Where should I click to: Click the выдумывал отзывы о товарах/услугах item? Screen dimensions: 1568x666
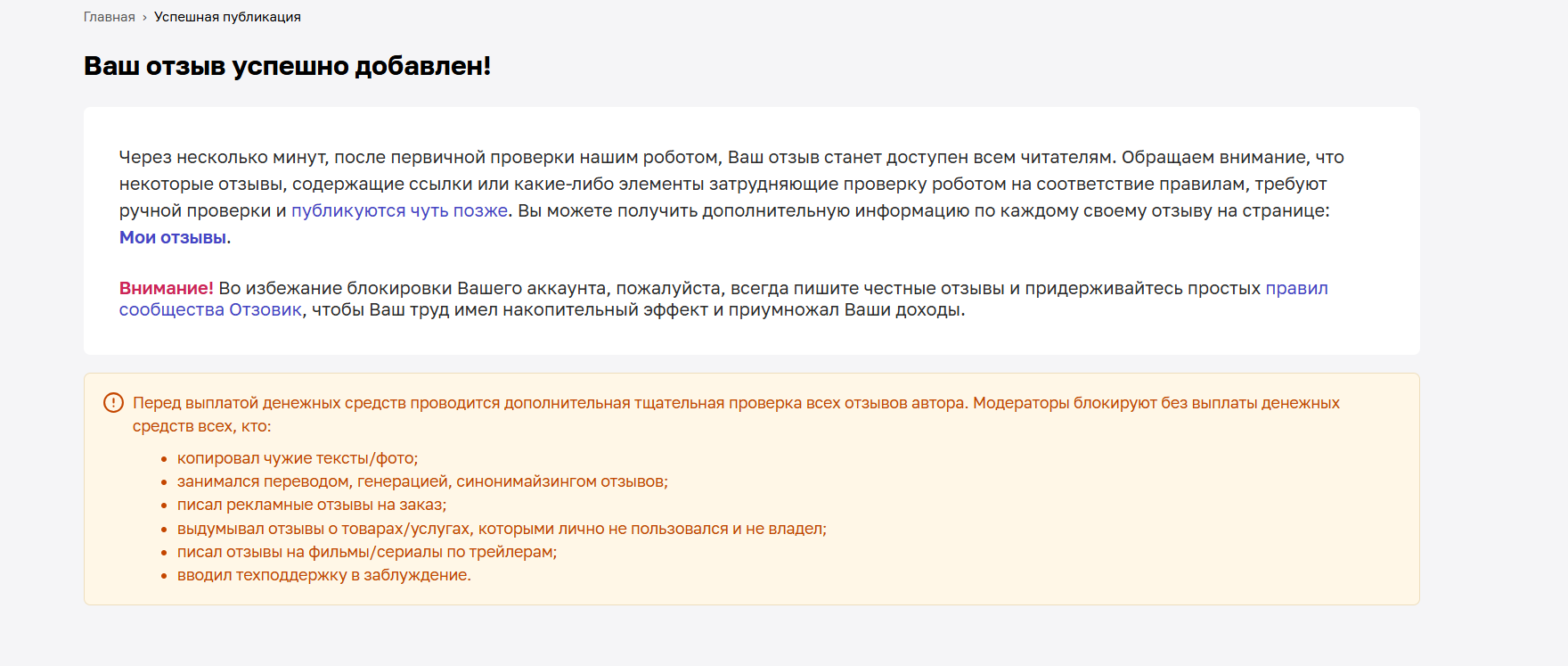[x=502, y=529]
